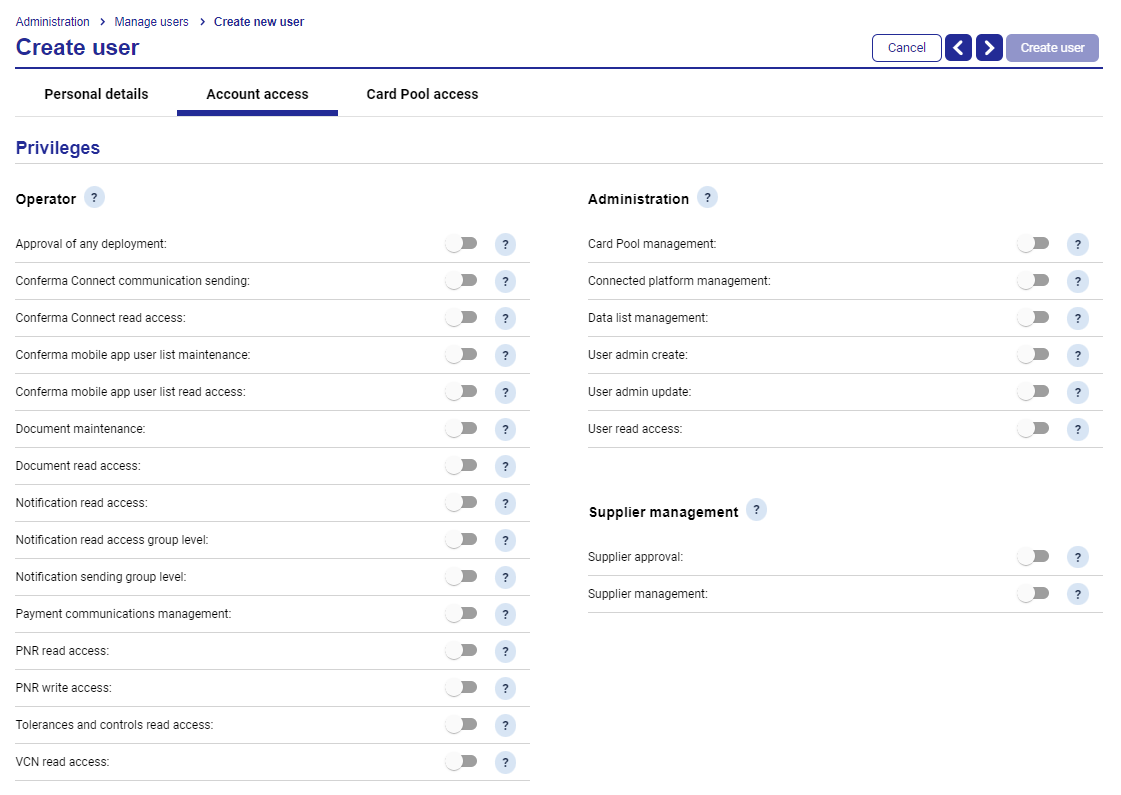This screenshot has height=795, width=1121.
Task: View help for PNR write access
Action: (x=505, y=688)
